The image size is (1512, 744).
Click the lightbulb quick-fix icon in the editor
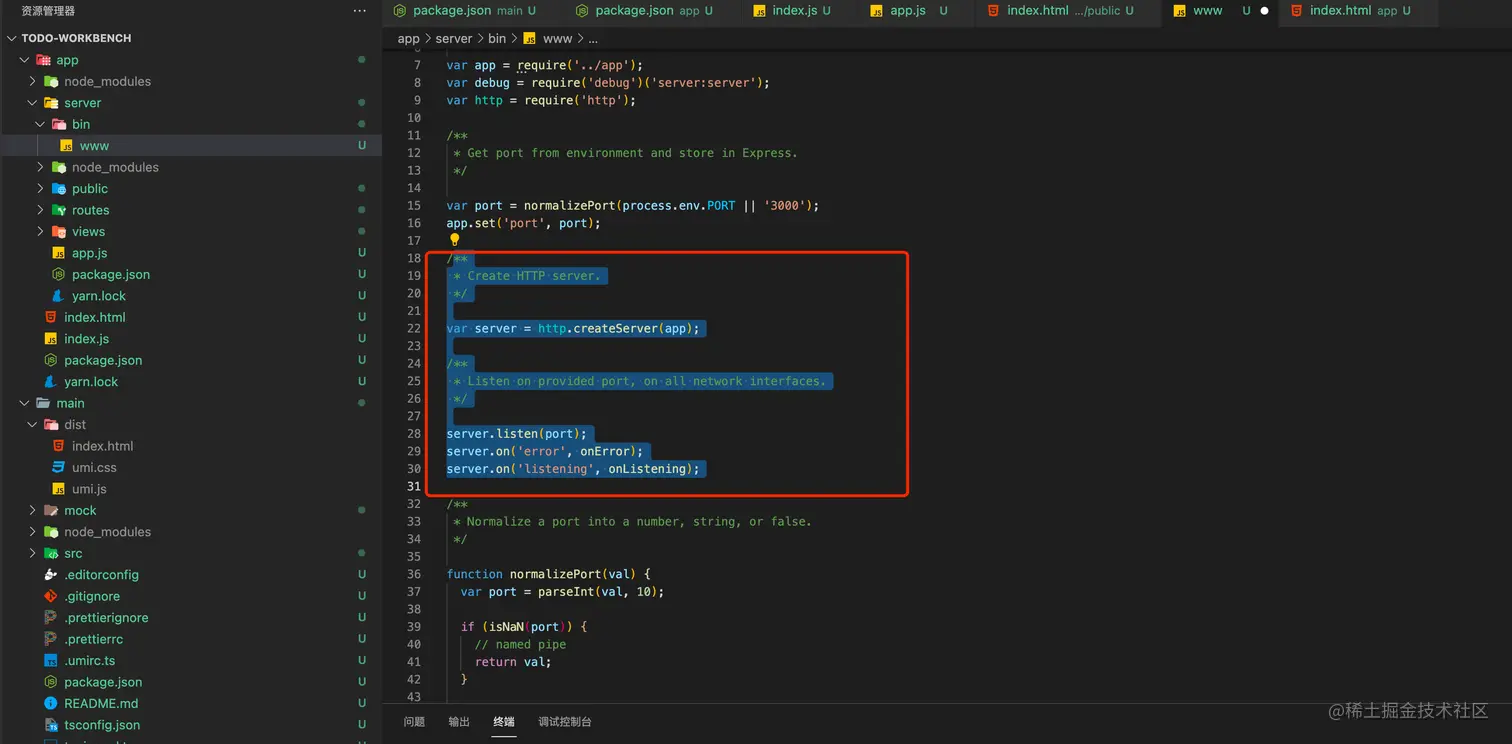tap(454, 240)
